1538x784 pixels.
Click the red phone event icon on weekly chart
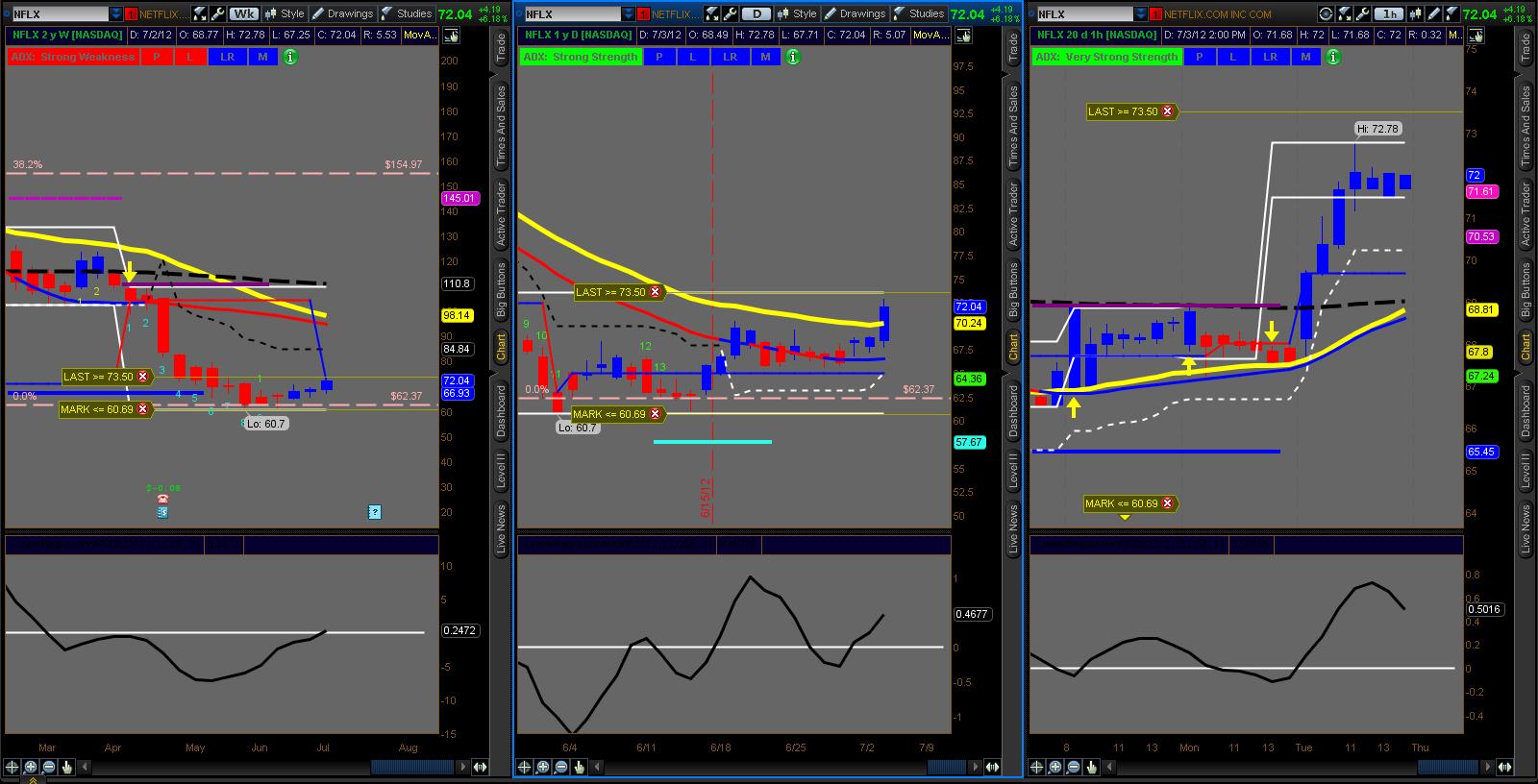click(x=162, y=500)
